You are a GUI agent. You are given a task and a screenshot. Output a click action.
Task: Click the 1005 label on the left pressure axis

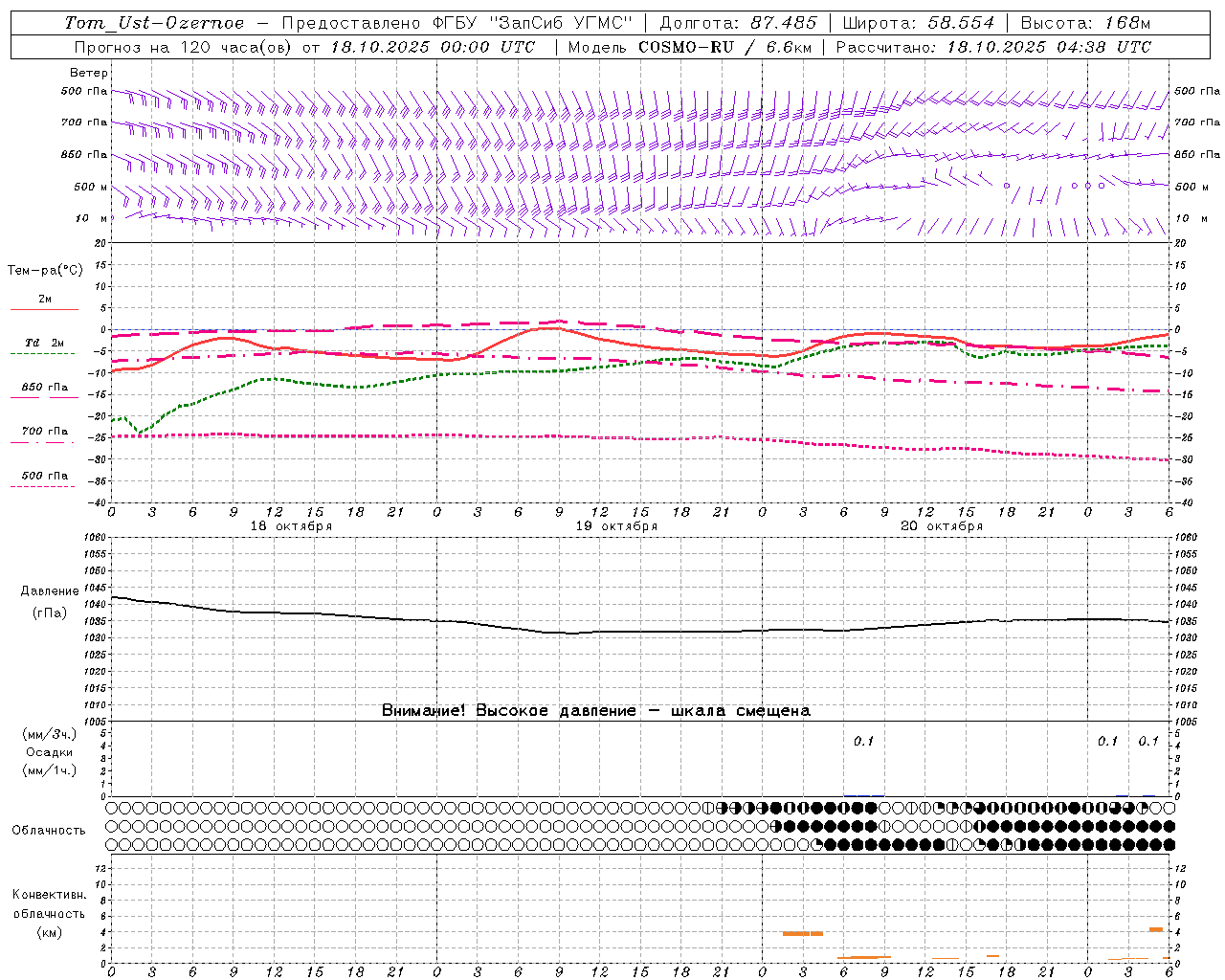point(96,721)
